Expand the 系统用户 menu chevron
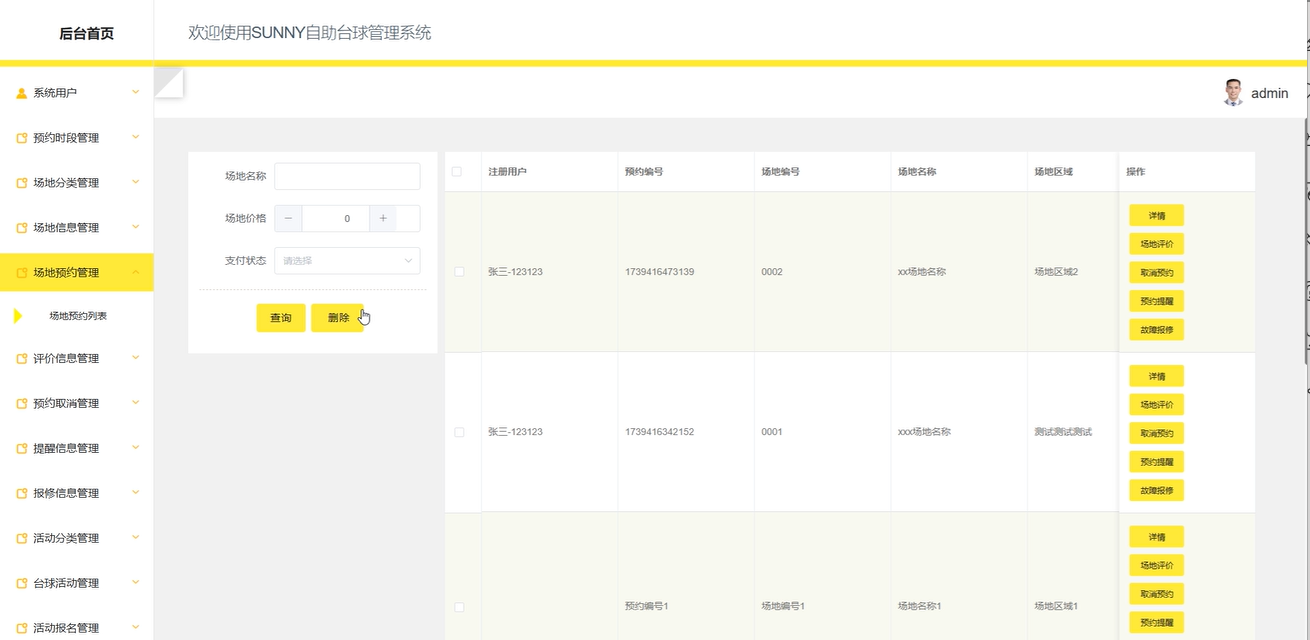1310x640 pixels. point(136,92)
